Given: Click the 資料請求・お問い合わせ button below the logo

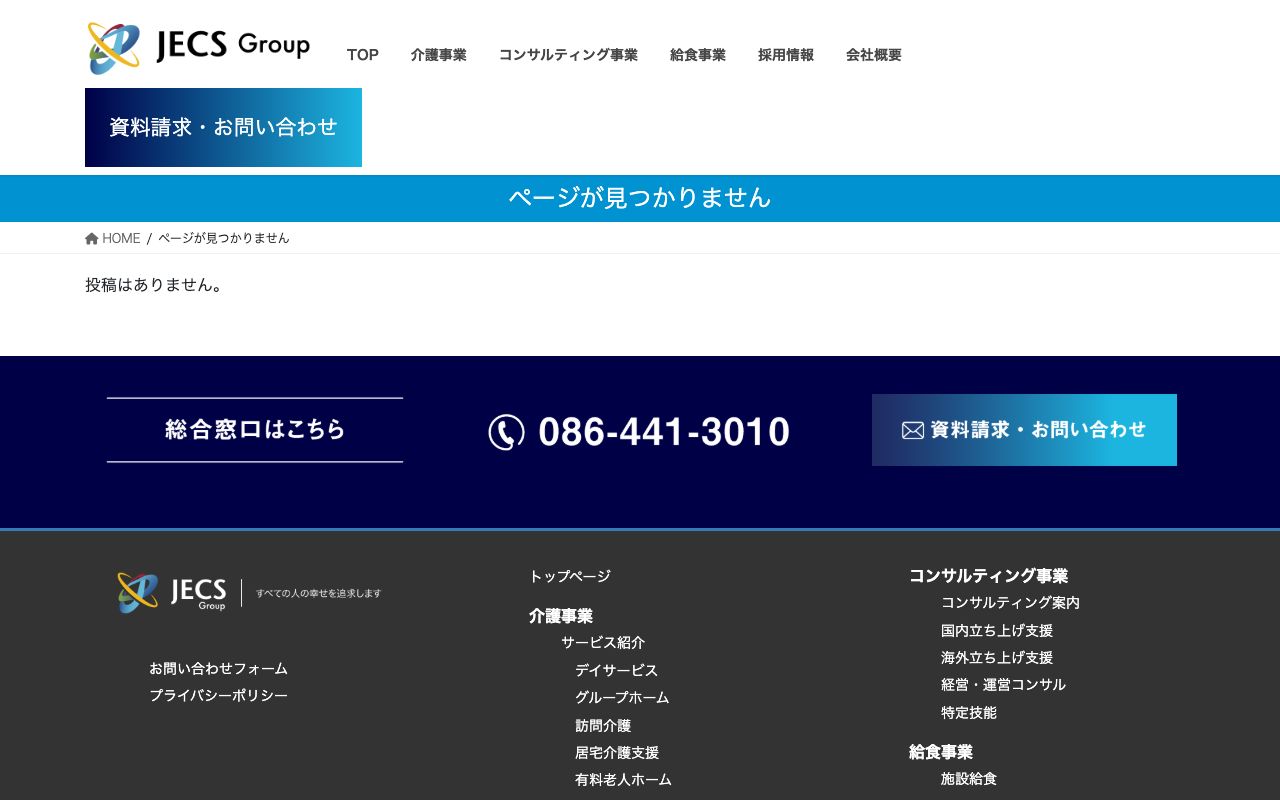Looking at the screenshot, I should point(223,127).
